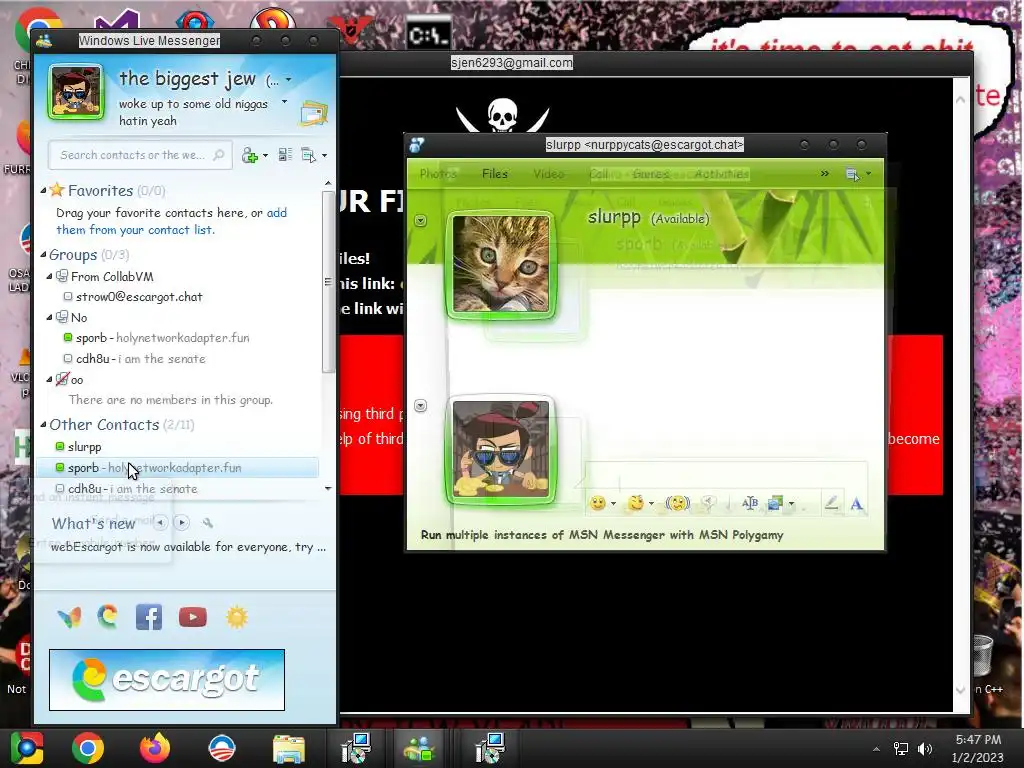This screenshot has height=768, width=1024.
Task: Open the email inbox envelope icon
Action: click(x=313, y=114)
